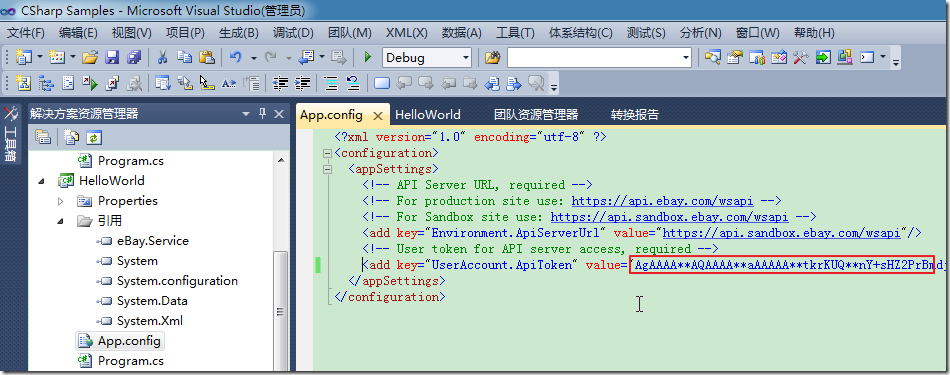Open Solution Explorer toolbar icon with magnifier

click(x=712, y=58)
